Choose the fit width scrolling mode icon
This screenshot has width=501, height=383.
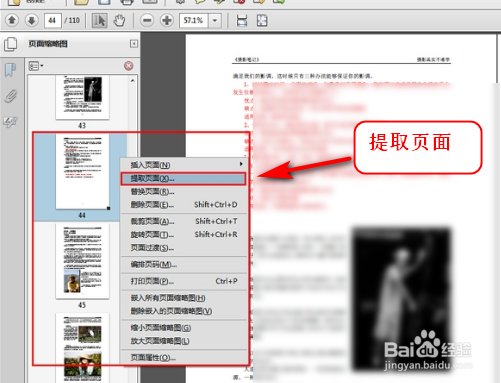242,20
